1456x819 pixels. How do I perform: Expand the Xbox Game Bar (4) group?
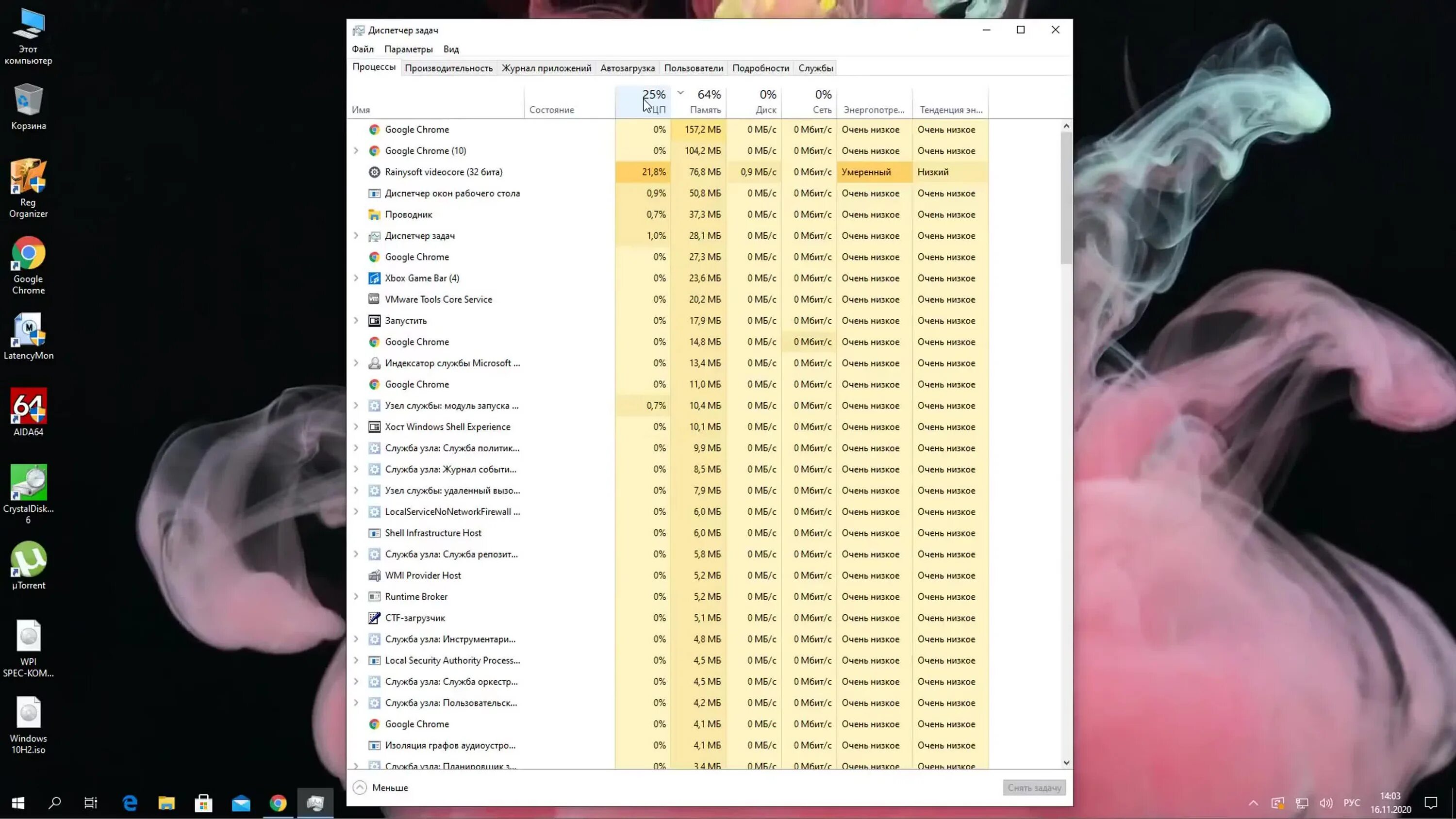tap(356, 278)
